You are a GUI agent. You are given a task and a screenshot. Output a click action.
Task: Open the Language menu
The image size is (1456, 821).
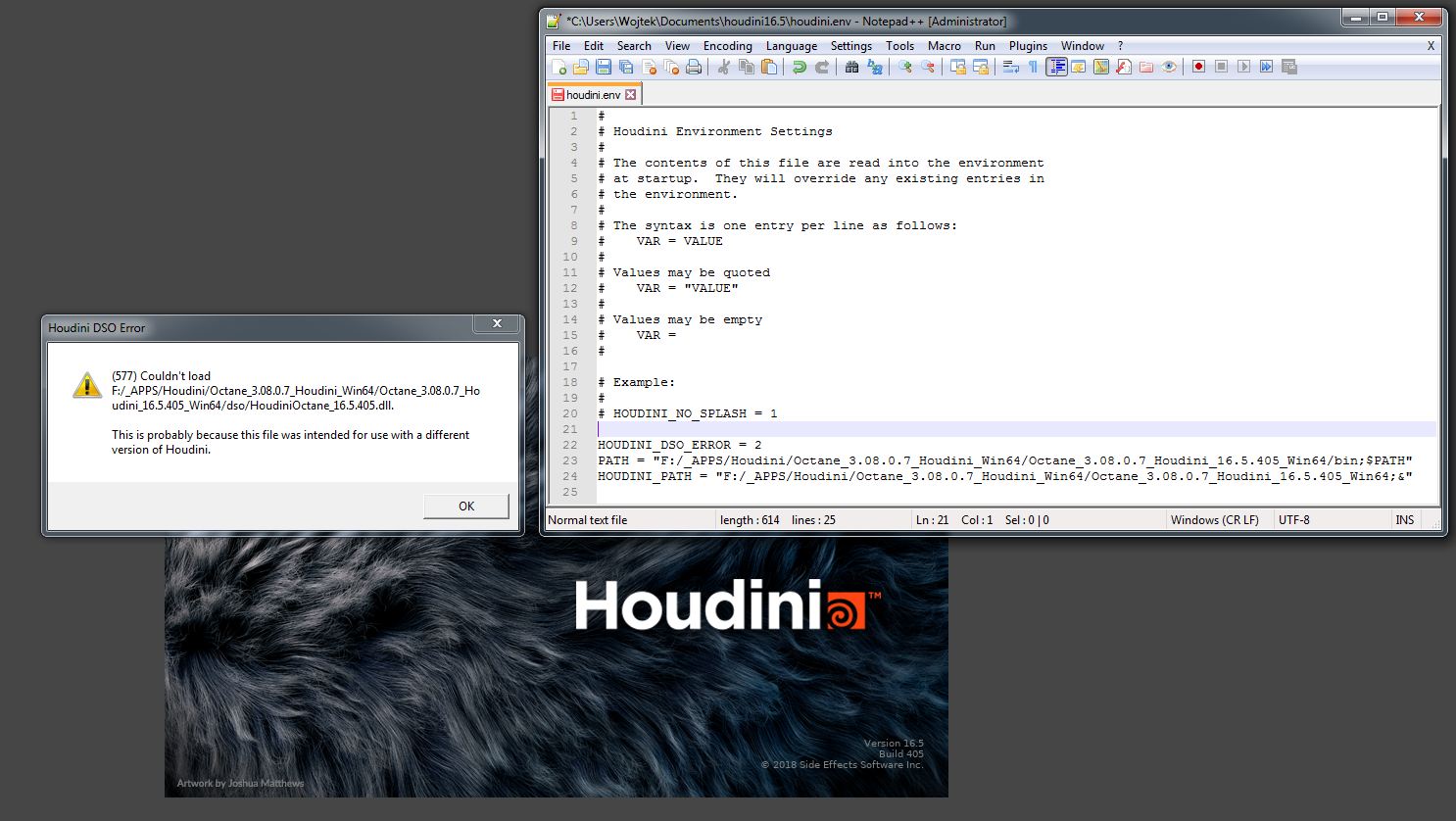pyautogui.click(x=792, y=46)
